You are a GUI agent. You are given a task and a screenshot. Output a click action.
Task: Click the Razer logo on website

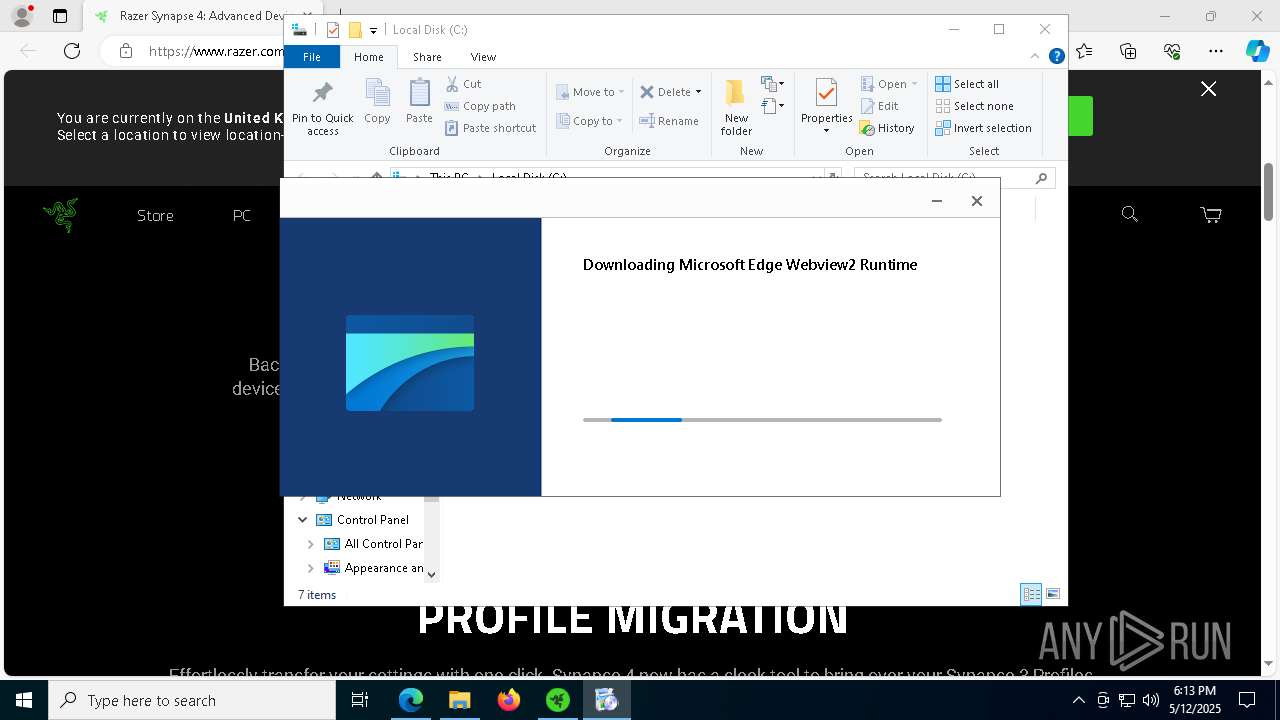coord(61,215)
